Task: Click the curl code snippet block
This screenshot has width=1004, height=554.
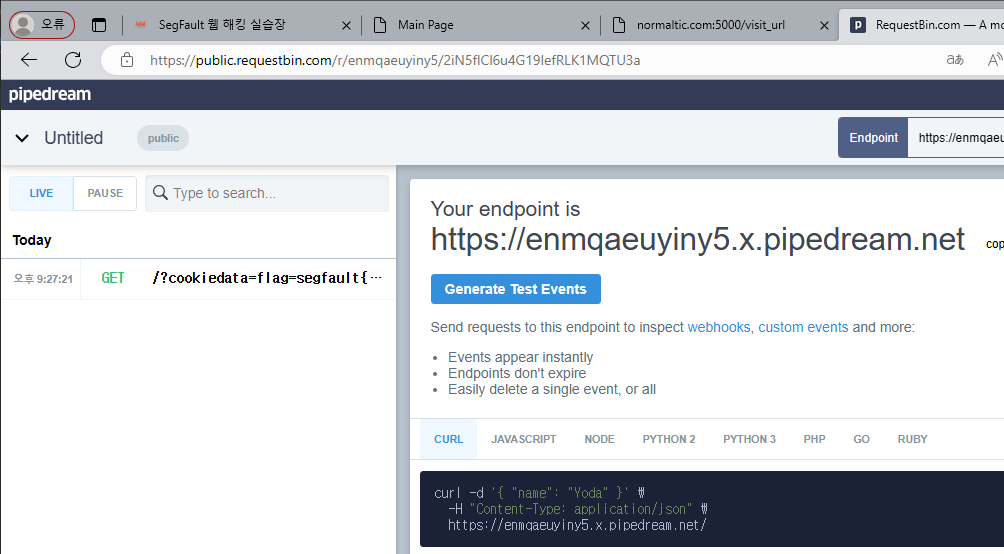Action: [712, 509]
